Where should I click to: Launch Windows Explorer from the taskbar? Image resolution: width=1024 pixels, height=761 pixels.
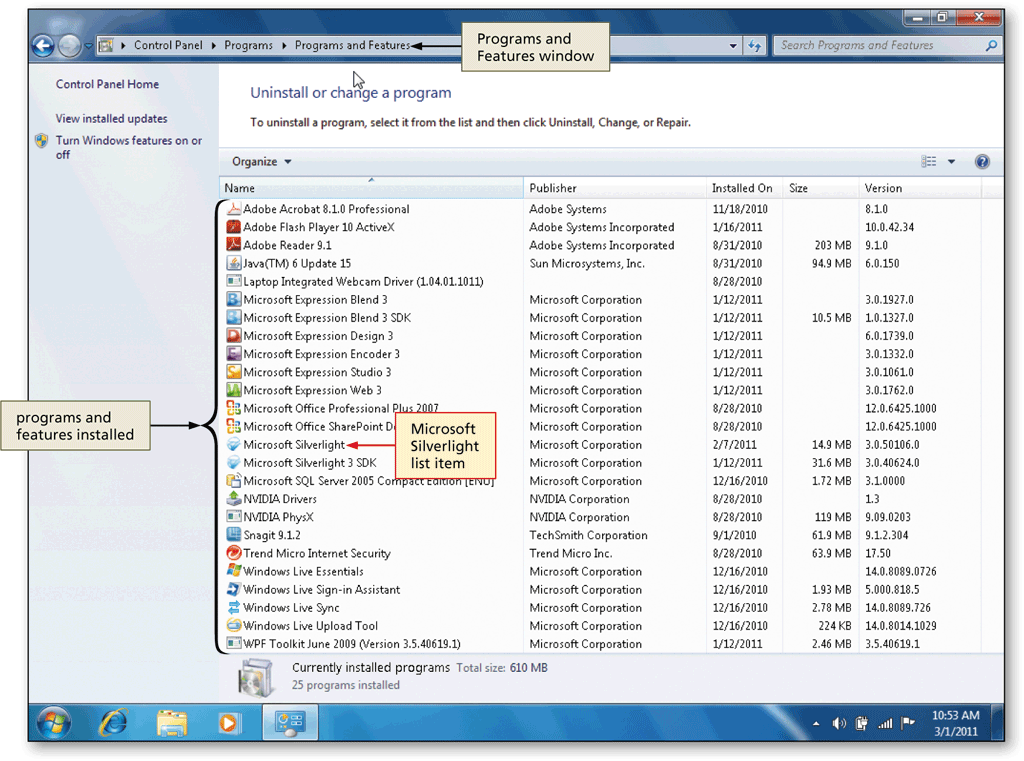point(172,722)
